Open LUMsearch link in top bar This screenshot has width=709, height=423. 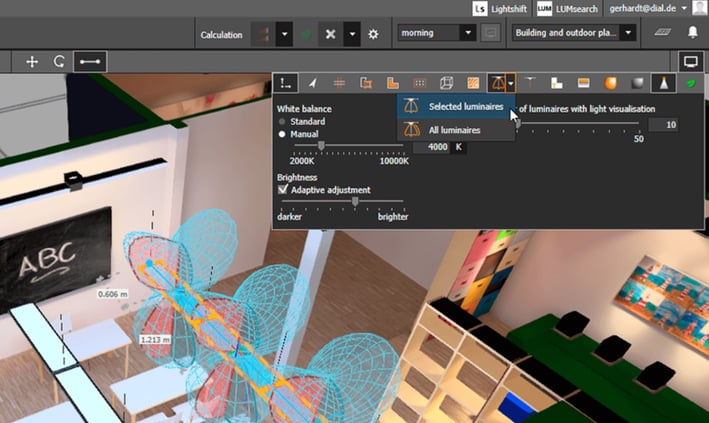[x=568, y=8]
